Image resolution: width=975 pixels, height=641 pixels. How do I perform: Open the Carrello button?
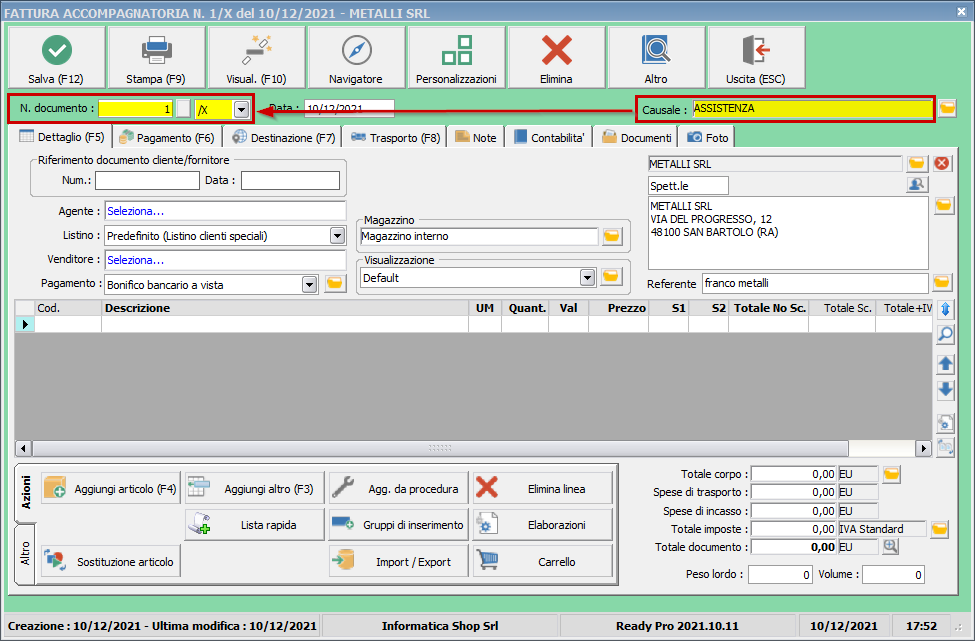tap(543, 561)
